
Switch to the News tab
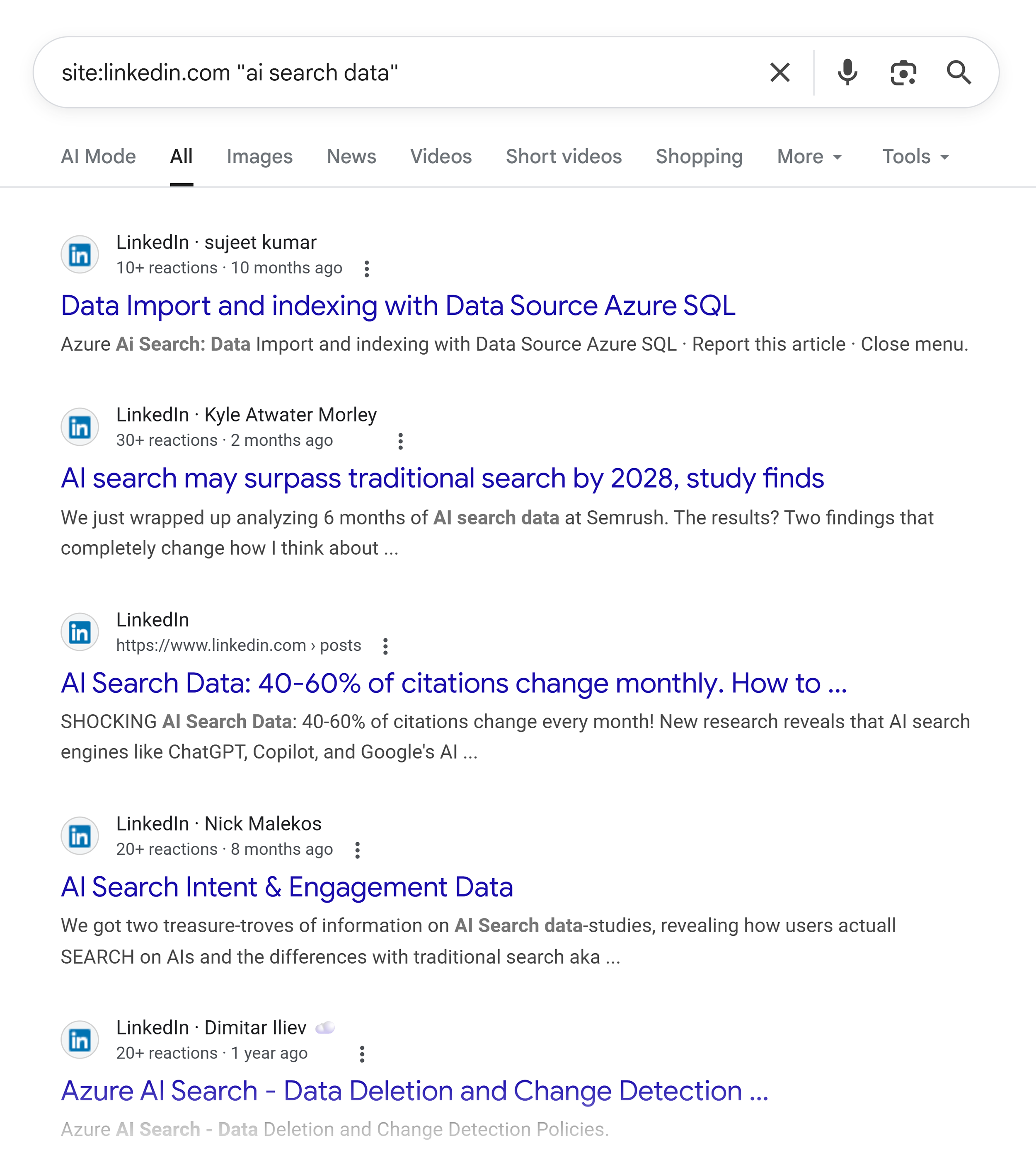click(351, 157)
